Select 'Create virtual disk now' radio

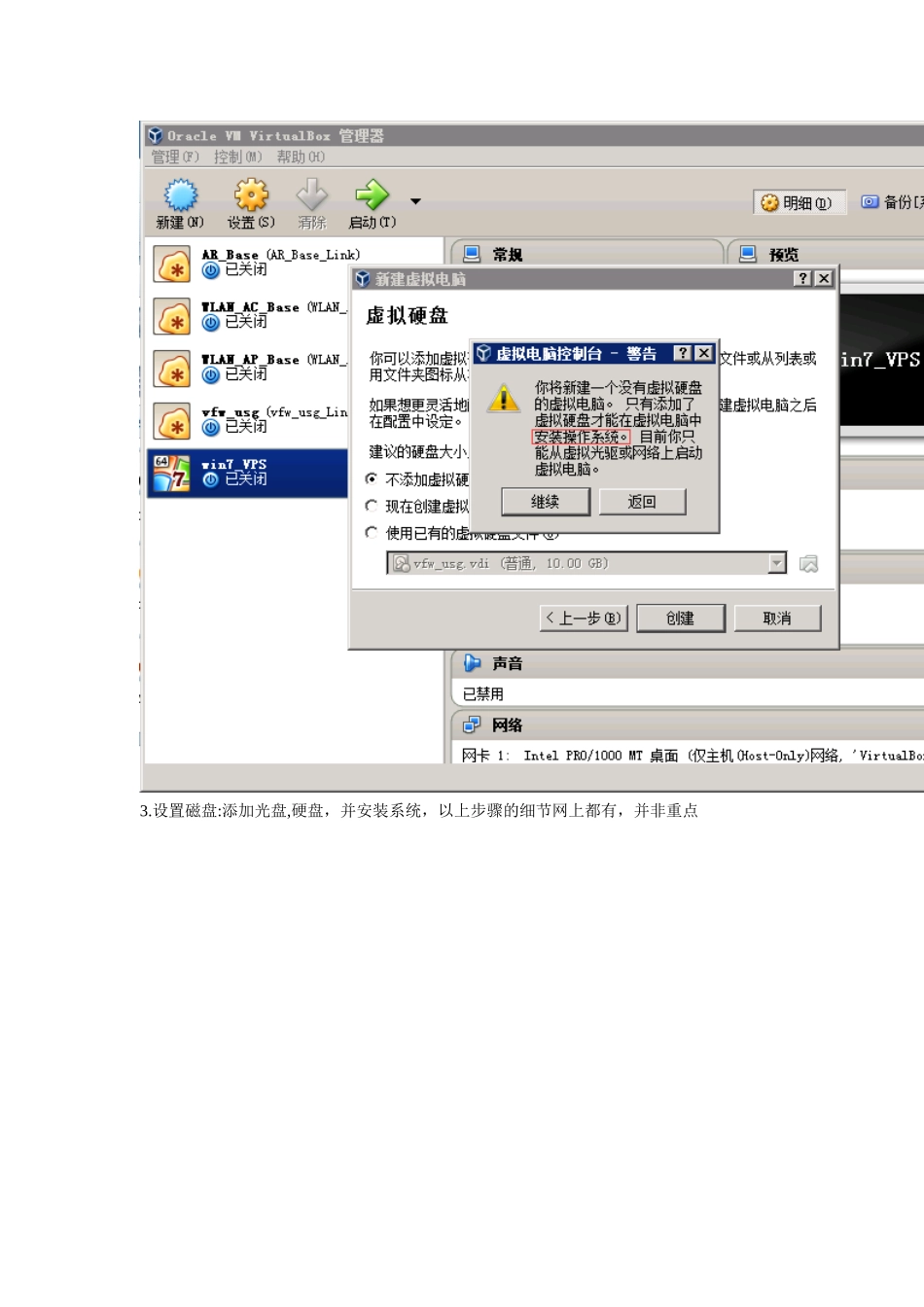point(372,506)
